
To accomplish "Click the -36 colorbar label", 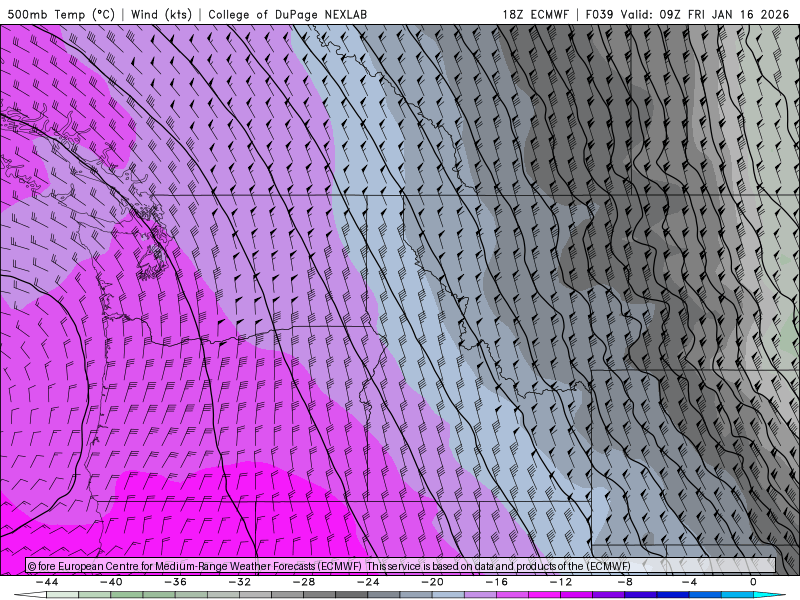I will pyautogui.click(x=176, y=582).
